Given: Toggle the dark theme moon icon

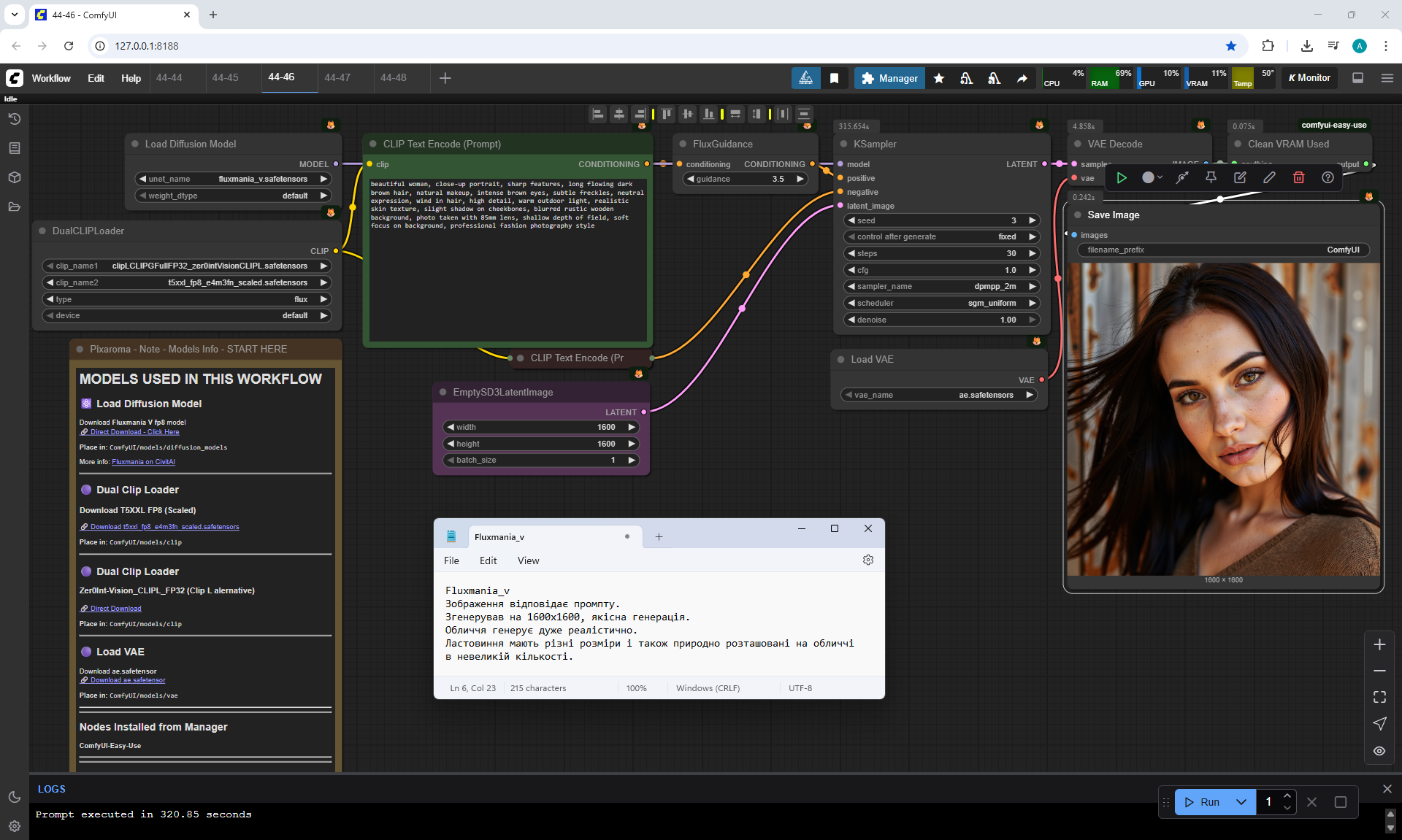Looking at the screenshot, I should coord(14,797).
